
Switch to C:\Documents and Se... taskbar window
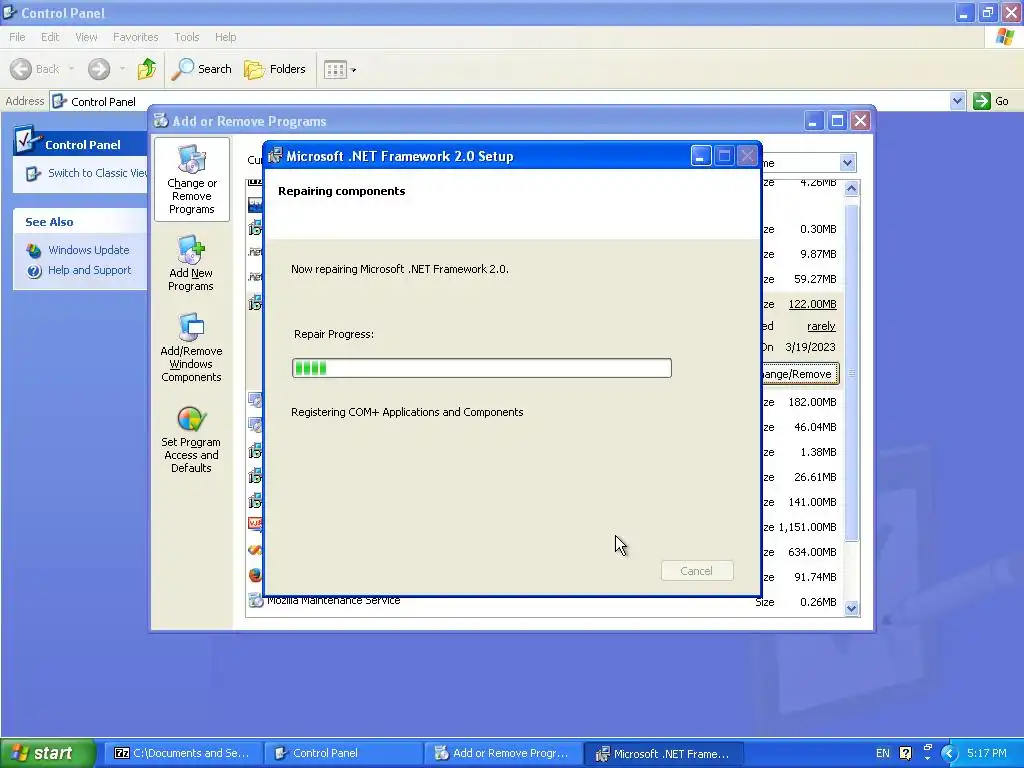tap(182, 754)
